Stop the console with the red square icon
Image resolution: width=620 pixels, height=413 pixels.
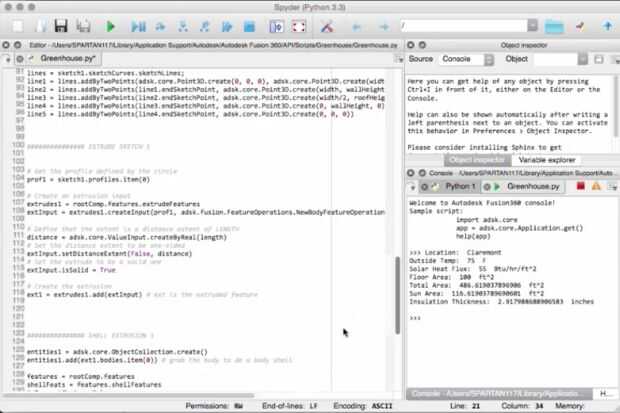(580, 186)
